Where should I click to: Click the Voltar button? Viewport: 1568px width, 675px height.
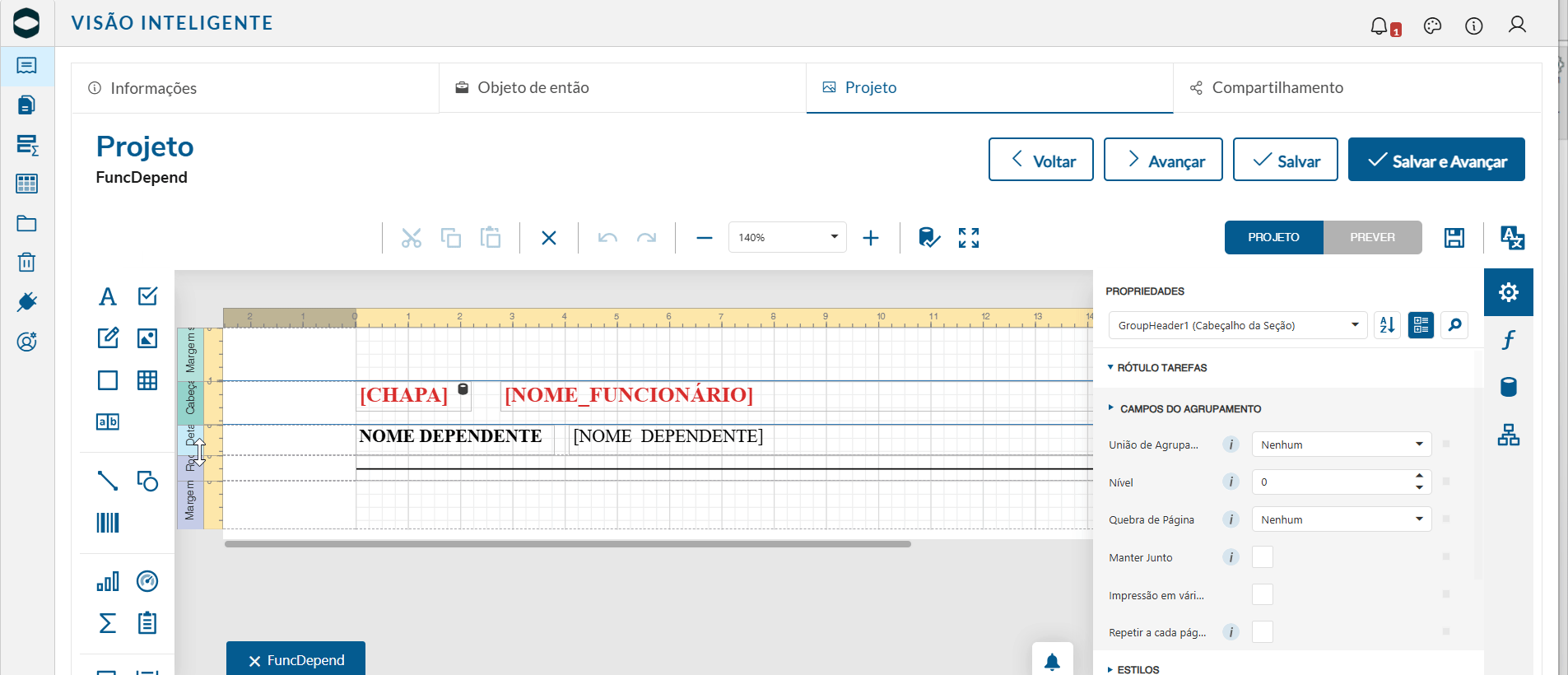click(1041, 160)
